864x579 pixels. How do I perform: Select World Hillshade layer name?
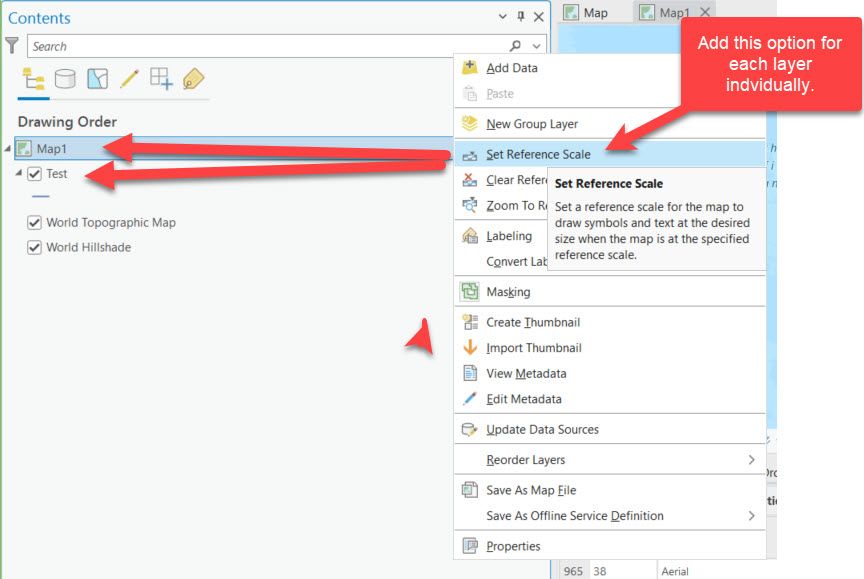88,247
